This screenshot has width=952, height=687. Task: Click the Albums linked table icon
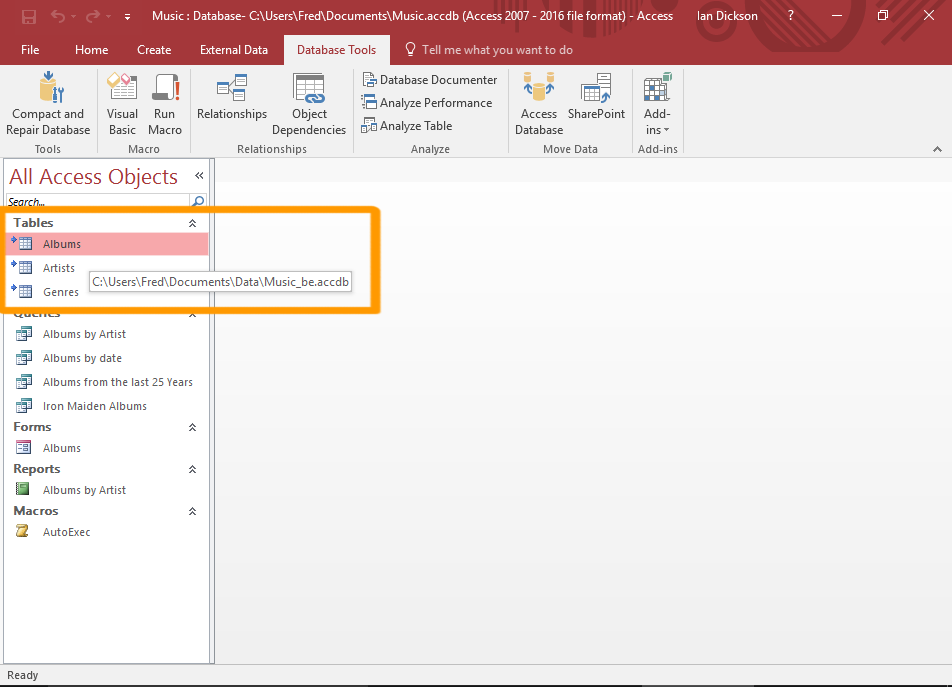coord(22,243)
